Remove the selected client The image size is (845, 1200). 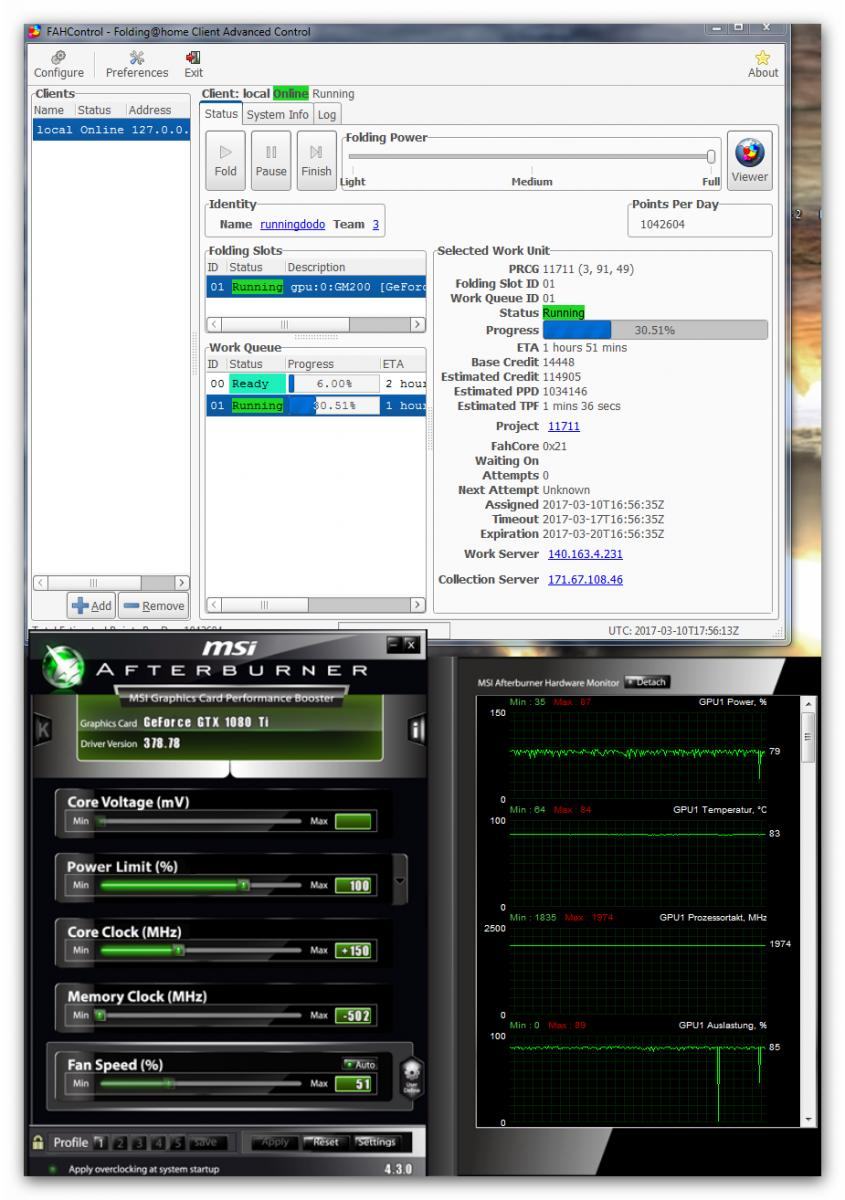(153, 606)
